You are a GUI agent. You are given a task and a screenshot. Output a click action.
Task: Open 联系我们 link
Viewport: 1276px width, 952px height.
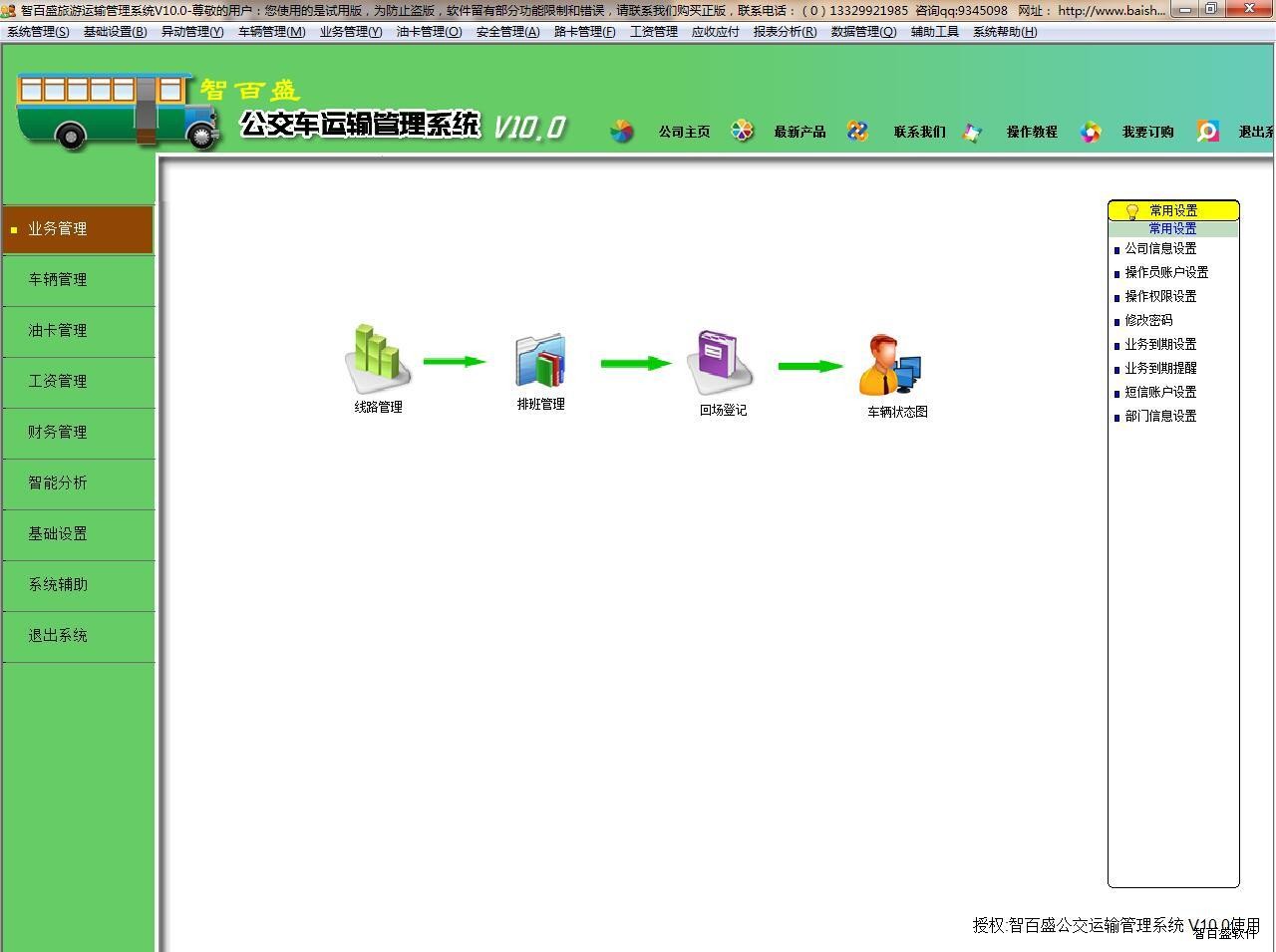tap(919, 132)
